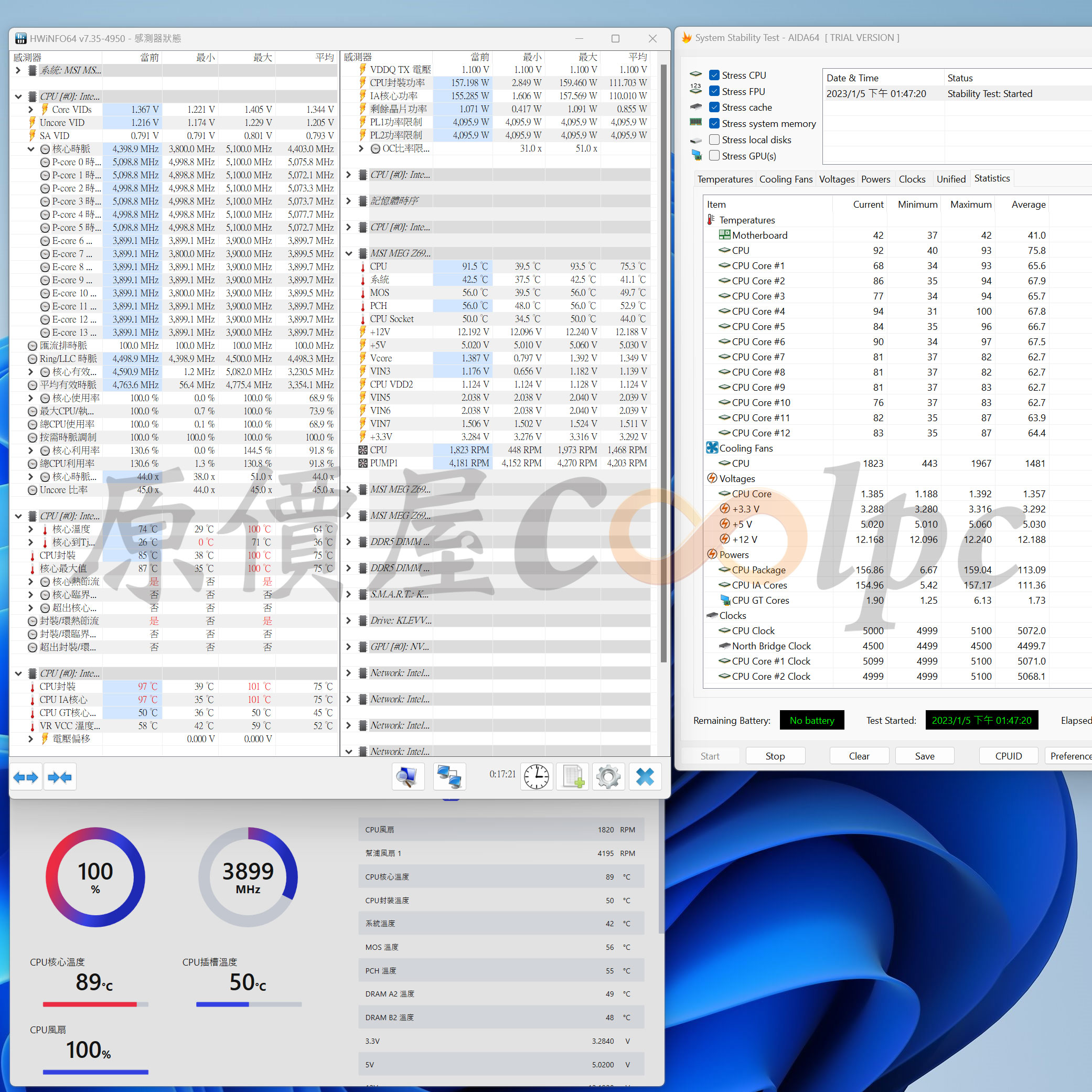Collapse the MSI MEG Z69... sensor group
This screenshot has height=1092, width=1092.
click(349, 253)
